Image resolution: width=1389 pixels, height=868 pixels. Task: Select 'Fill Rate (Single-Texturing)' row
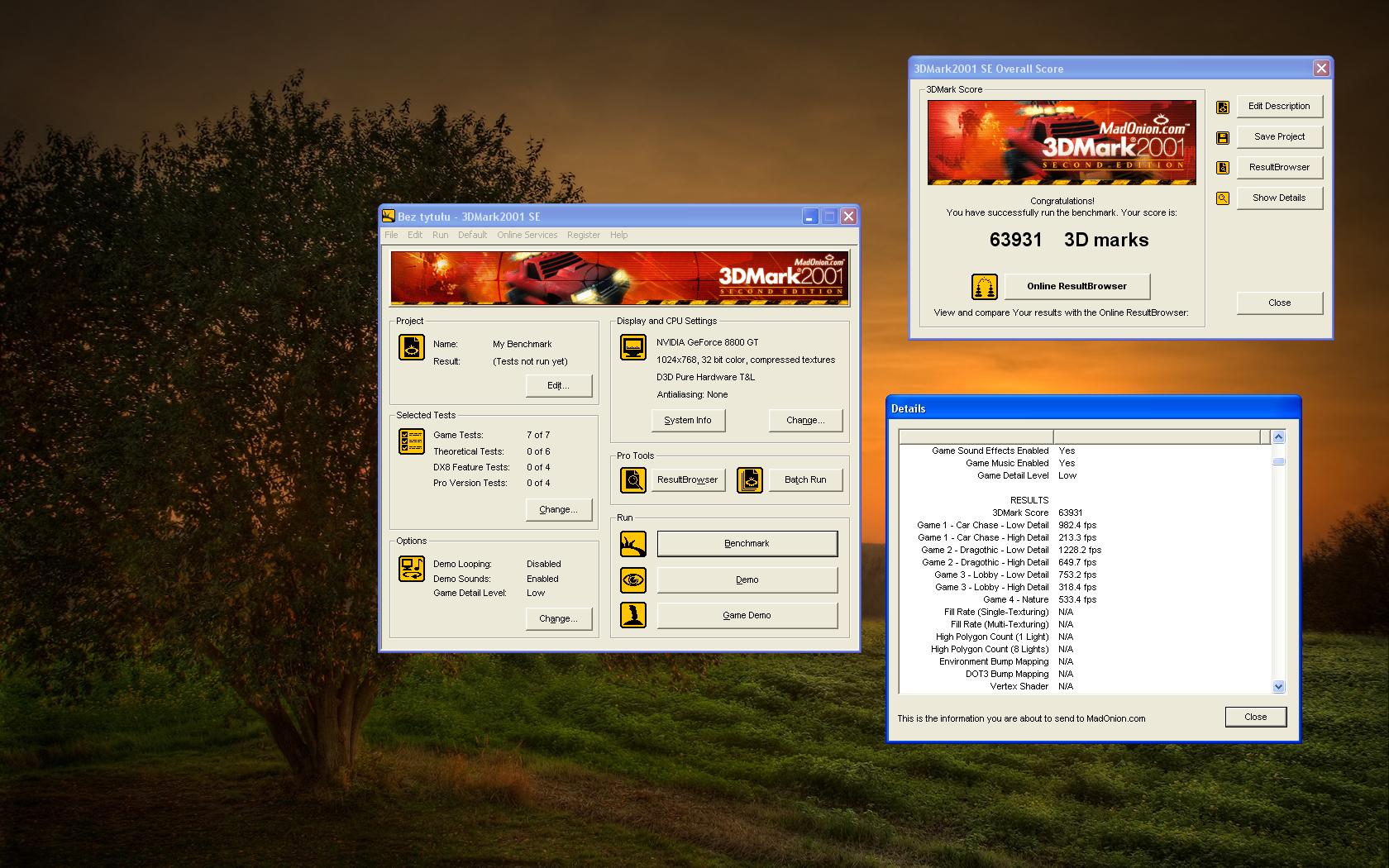pos(1085,612)
